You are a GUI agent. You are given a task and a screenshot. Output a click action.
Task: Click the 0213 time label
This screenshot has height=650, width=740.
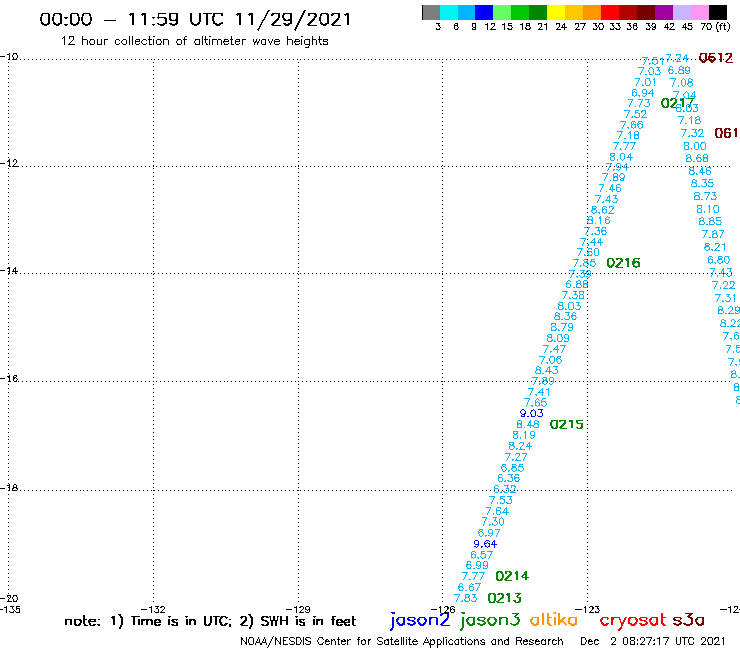click(505, 598)
